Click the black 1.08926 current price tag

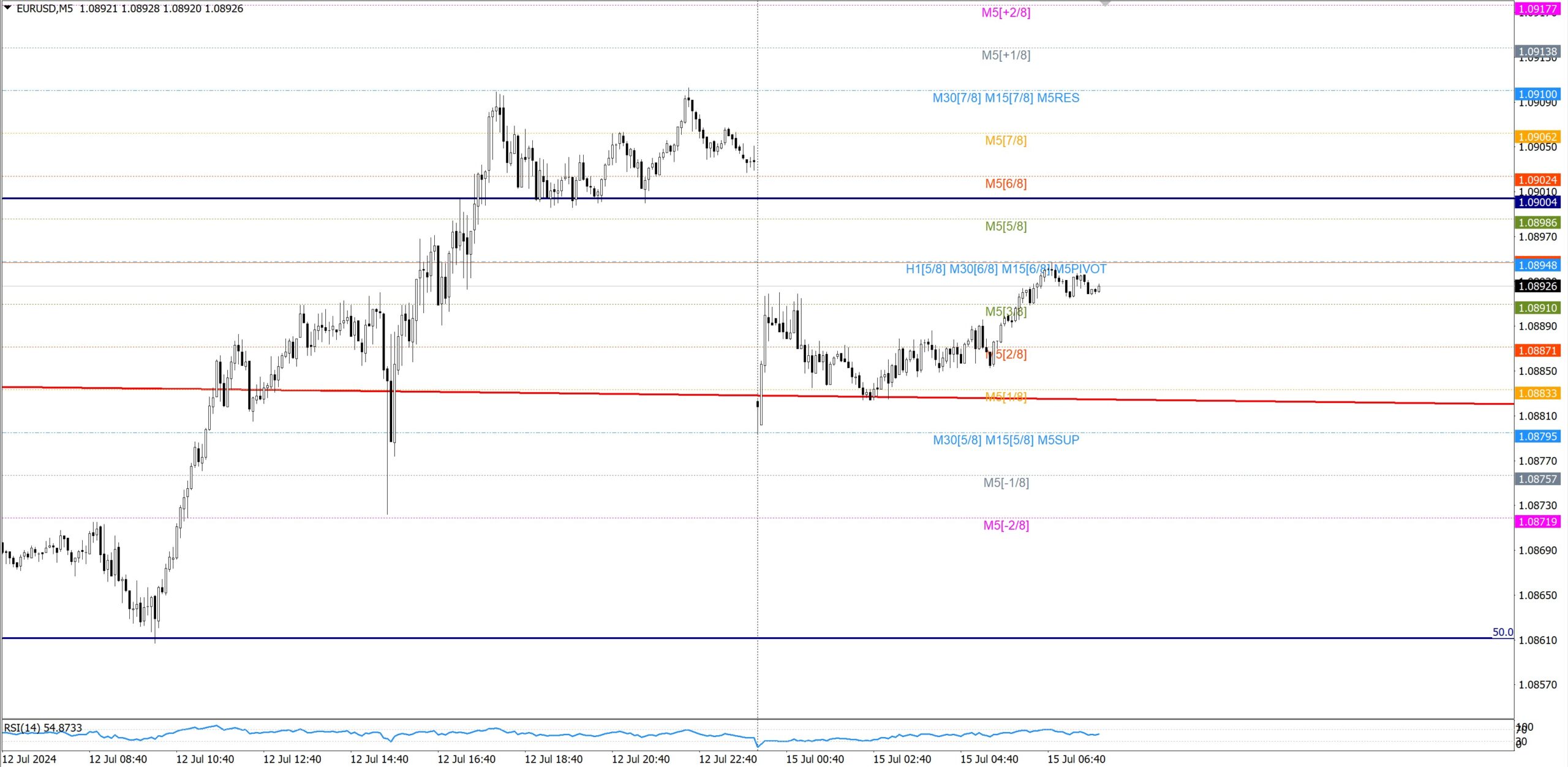pyautogui.click(x=1537, y=286)
